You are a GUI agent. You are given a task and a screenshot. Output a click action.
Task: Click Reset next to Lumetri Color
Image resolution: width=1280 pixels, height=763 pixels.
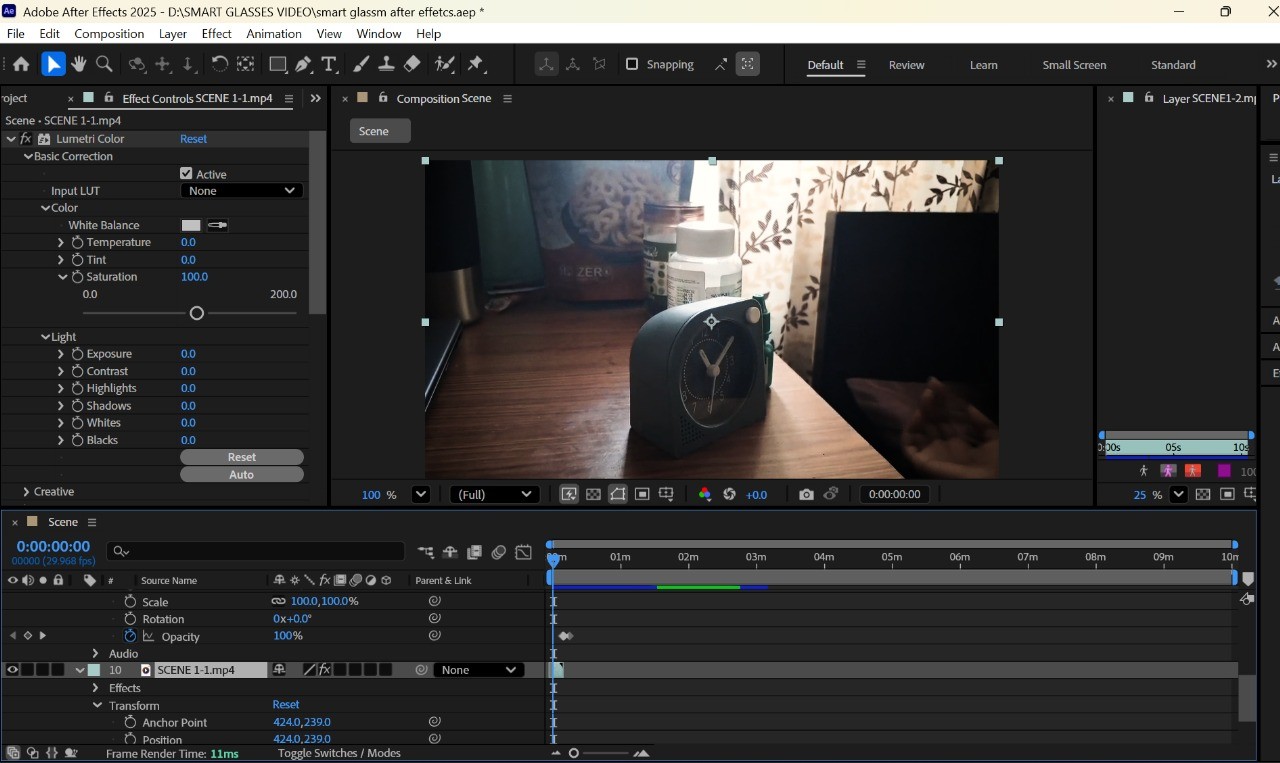[x=193, y=139]
